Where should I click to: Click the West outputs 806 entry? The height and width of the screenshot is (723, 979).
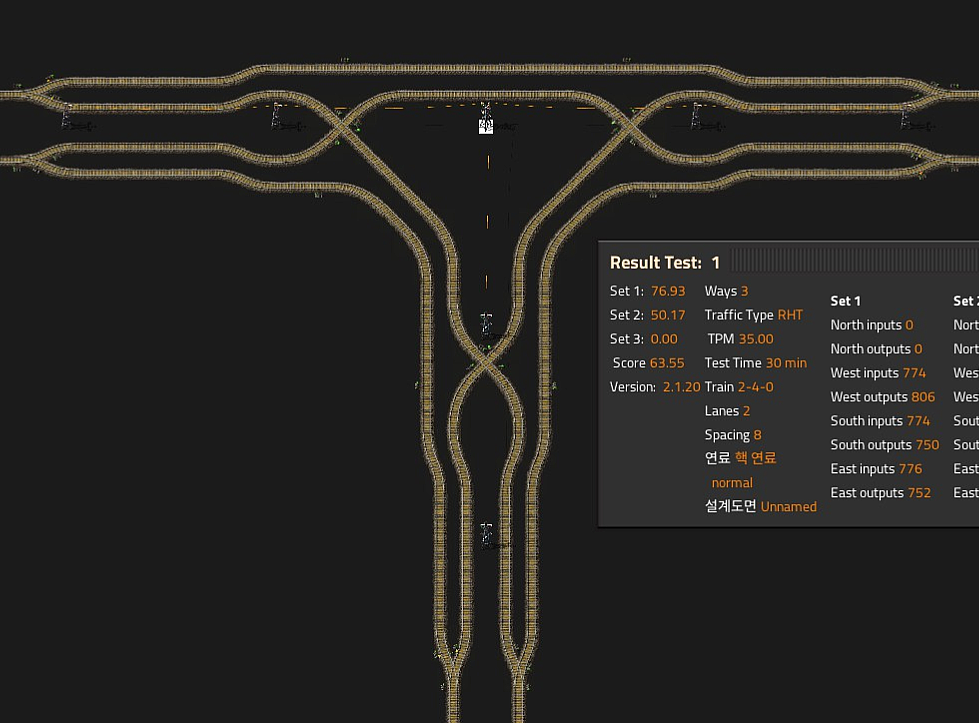(882, 397)
